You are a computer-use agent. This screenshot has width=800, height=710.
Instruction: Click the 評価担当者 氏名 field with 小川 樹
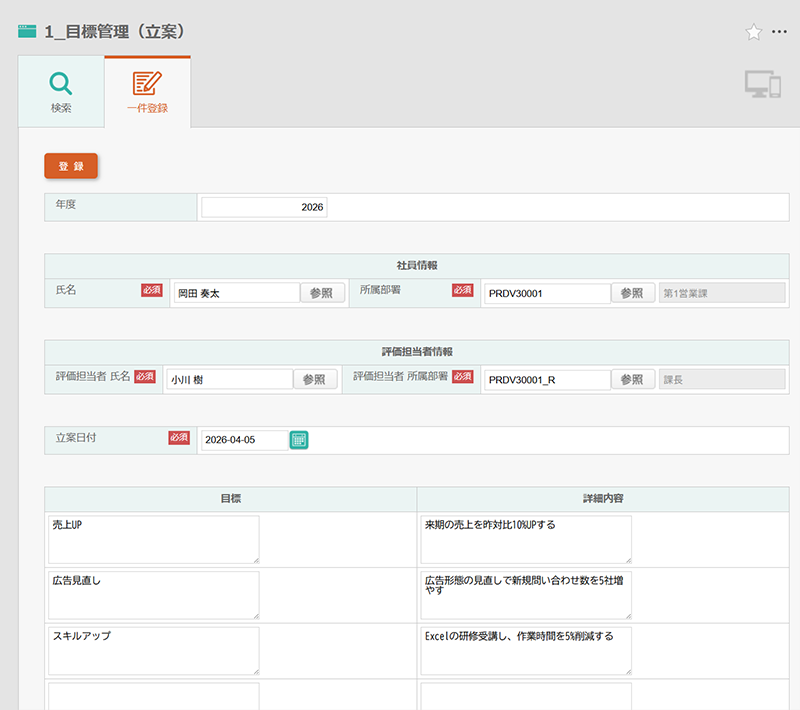coord(228,379)
